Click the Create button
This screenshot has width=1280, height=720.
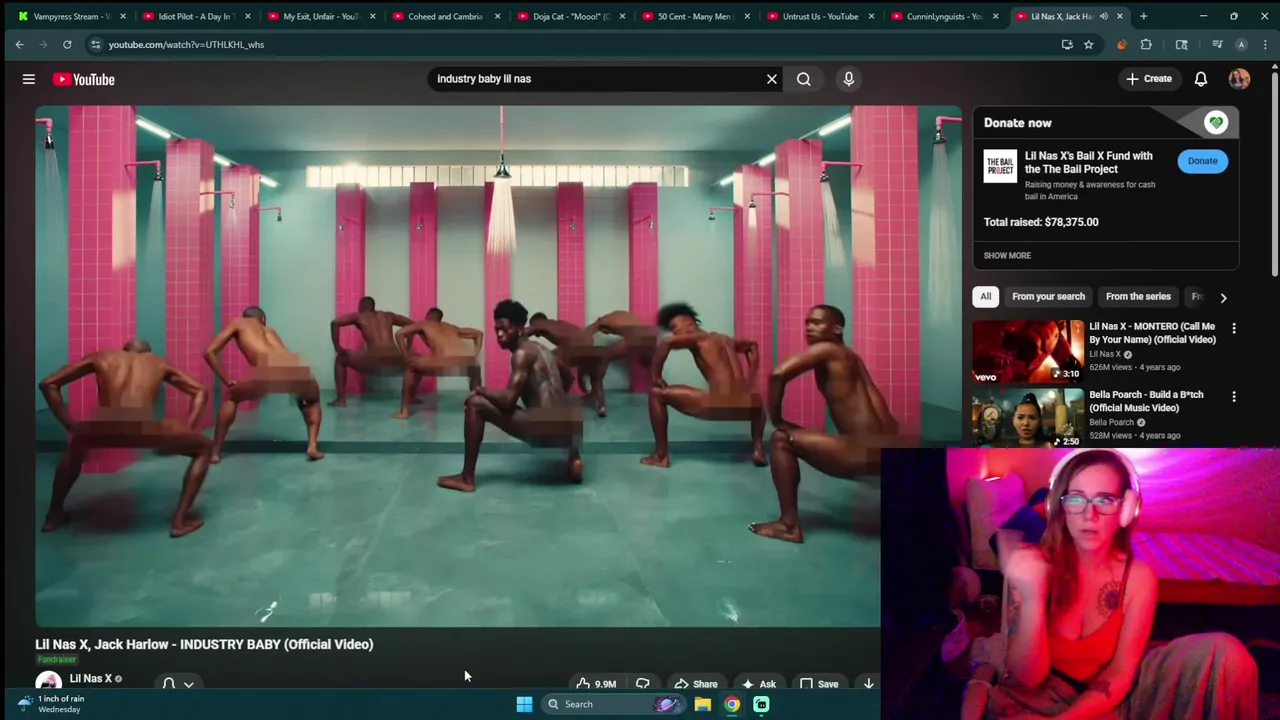1149,79
